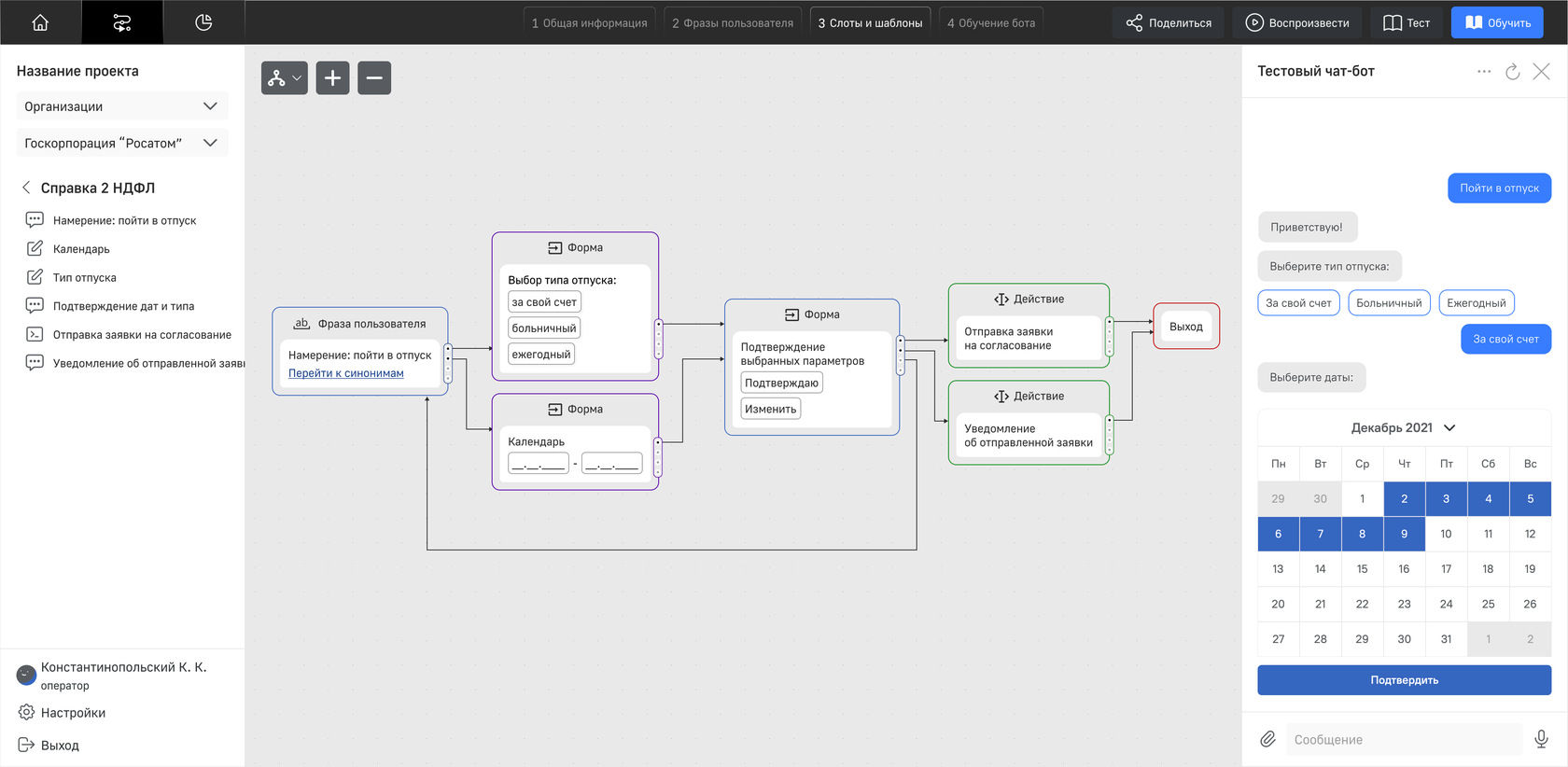Screen dimensions: 1568x767
Task: Open the "Обучение бота" step tab
Action: (990, 23)
